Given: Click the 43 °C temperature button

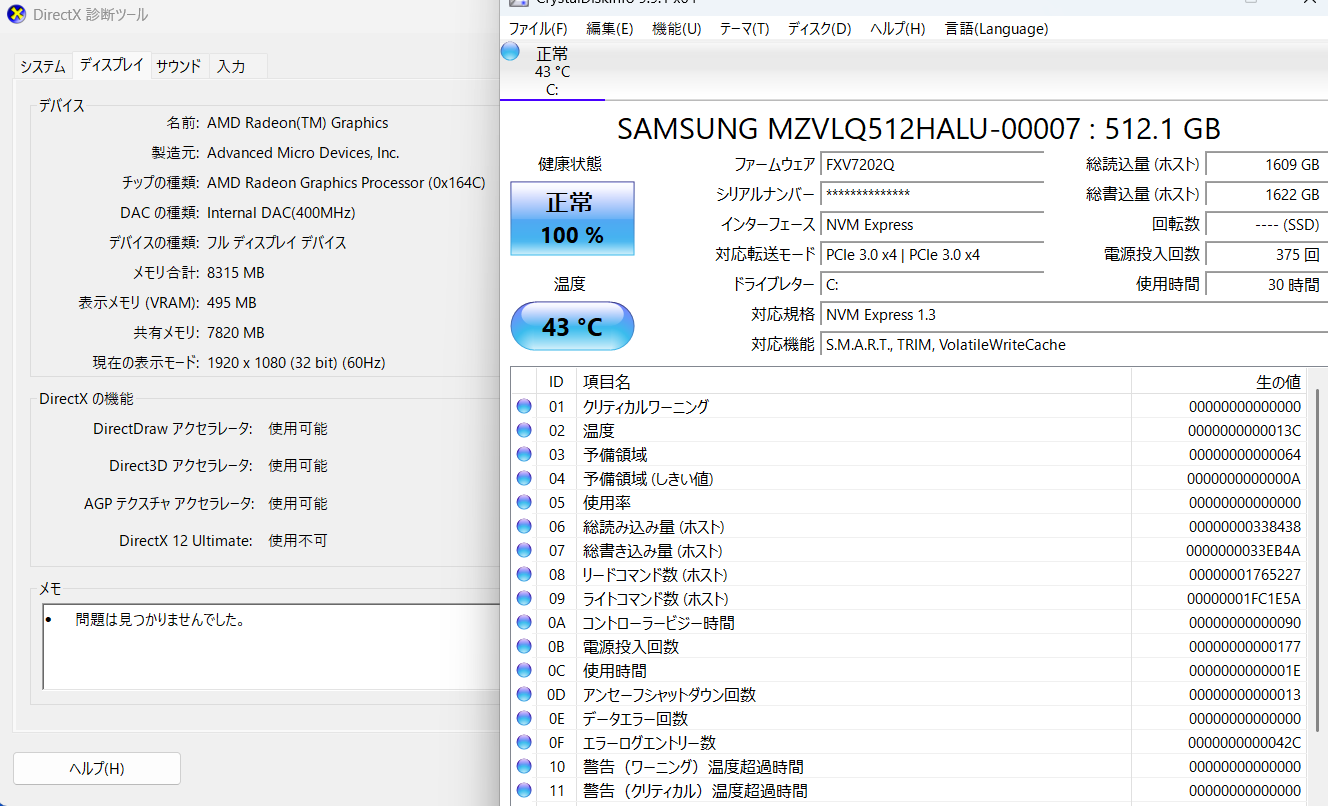Looking at the screenshot, I should coord(572,326).
